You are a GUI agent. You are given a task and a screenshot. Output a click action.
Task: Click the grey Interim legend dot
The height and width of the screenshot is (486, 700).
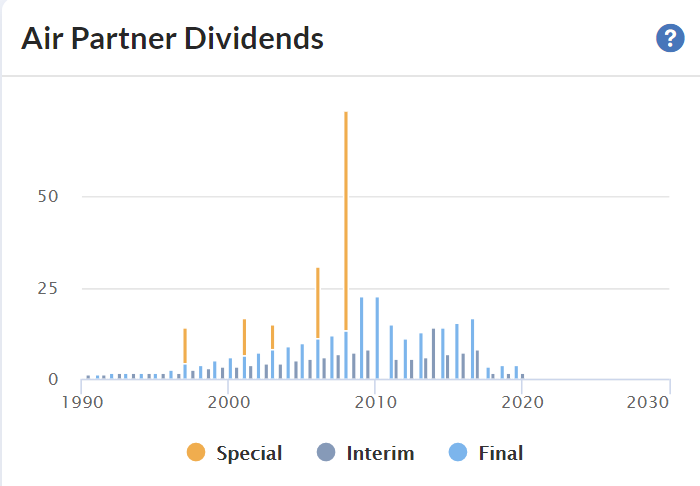326,452
